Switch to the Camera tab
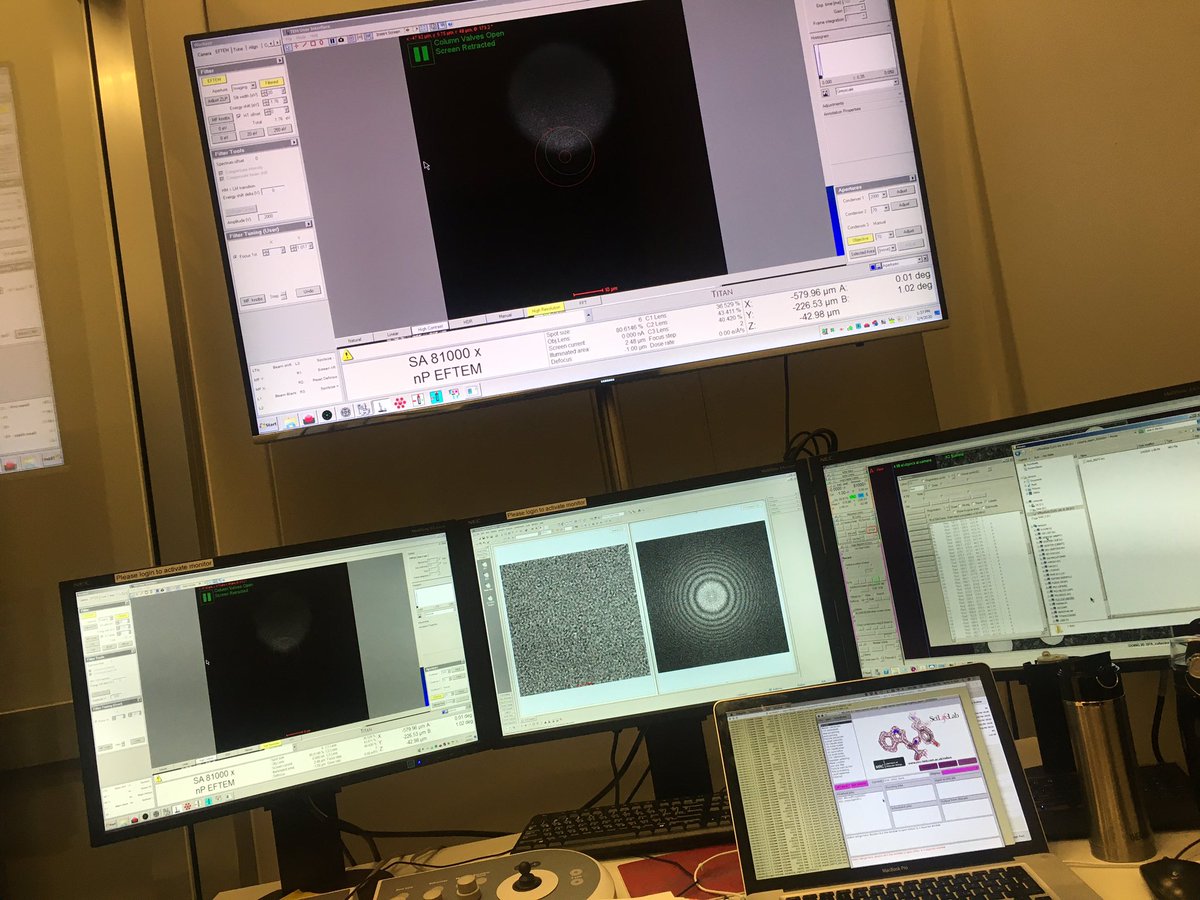Viewport: 1200px width, 900px height. [204, 53]
